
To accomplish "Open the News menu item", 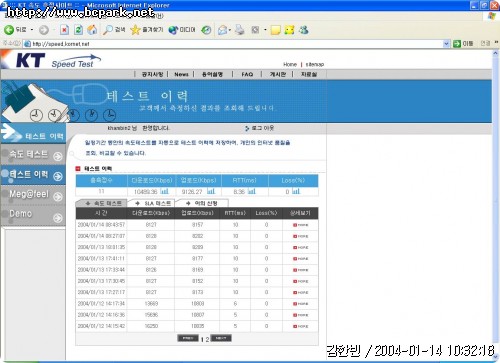I will click(181, 74).
